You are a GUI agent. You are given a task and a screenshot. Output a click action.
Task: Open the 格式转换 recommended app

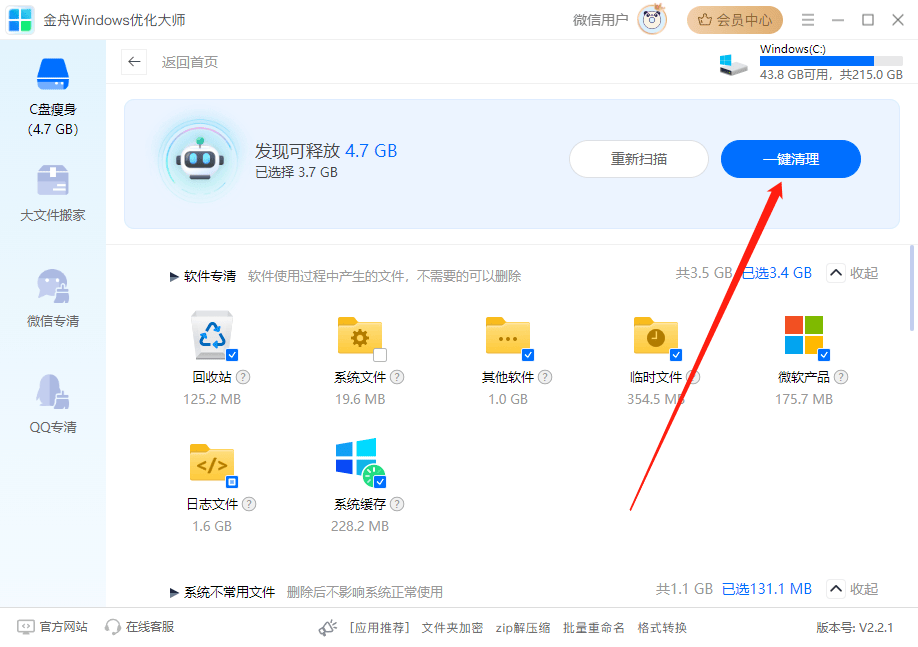[x=662, y=628]
